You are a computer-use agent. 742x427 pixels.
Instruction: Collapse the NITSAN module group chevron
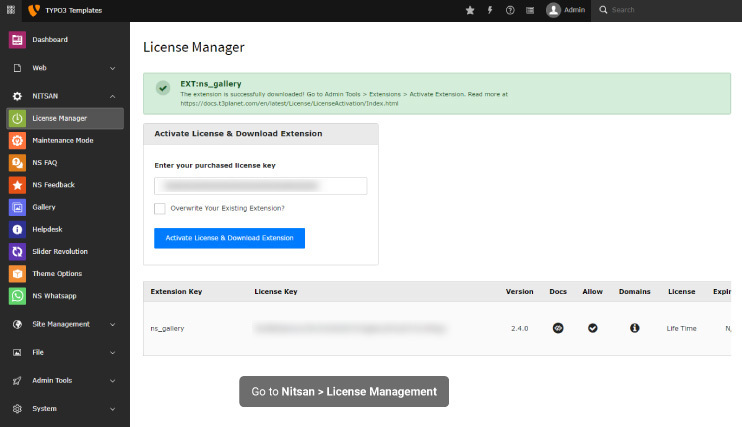click(113, 96)
